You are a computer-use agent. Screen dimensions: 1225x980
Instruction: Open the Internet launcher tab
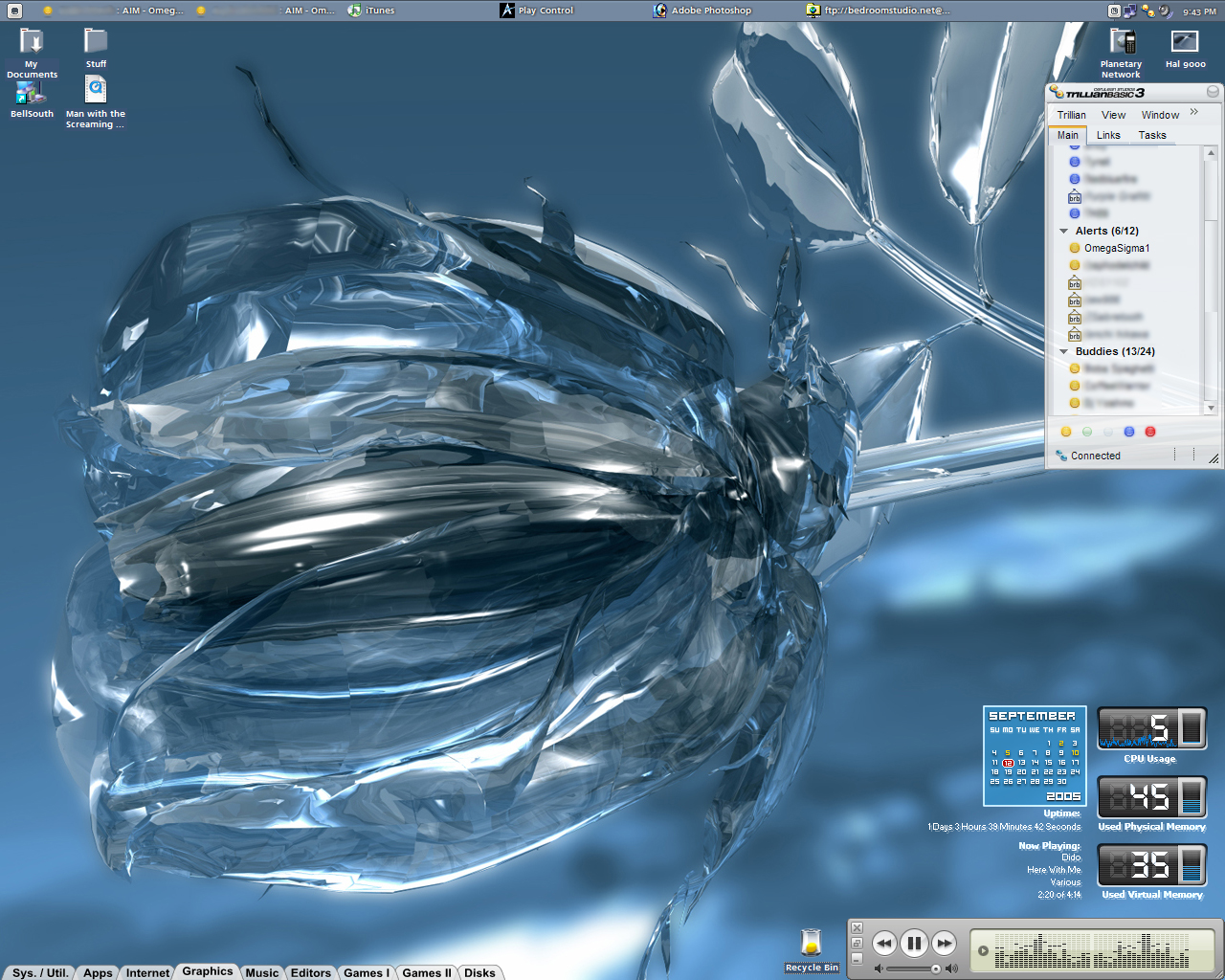tap(147, 972)
